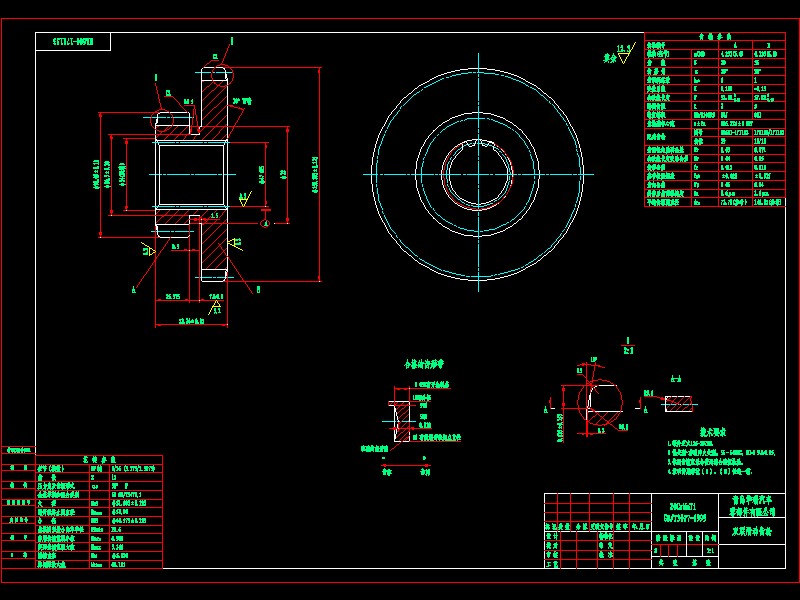This screenshot has height=600, width=800.
Task: Click the detail circle on the gear tooth tip
Action: click(220, 74)
